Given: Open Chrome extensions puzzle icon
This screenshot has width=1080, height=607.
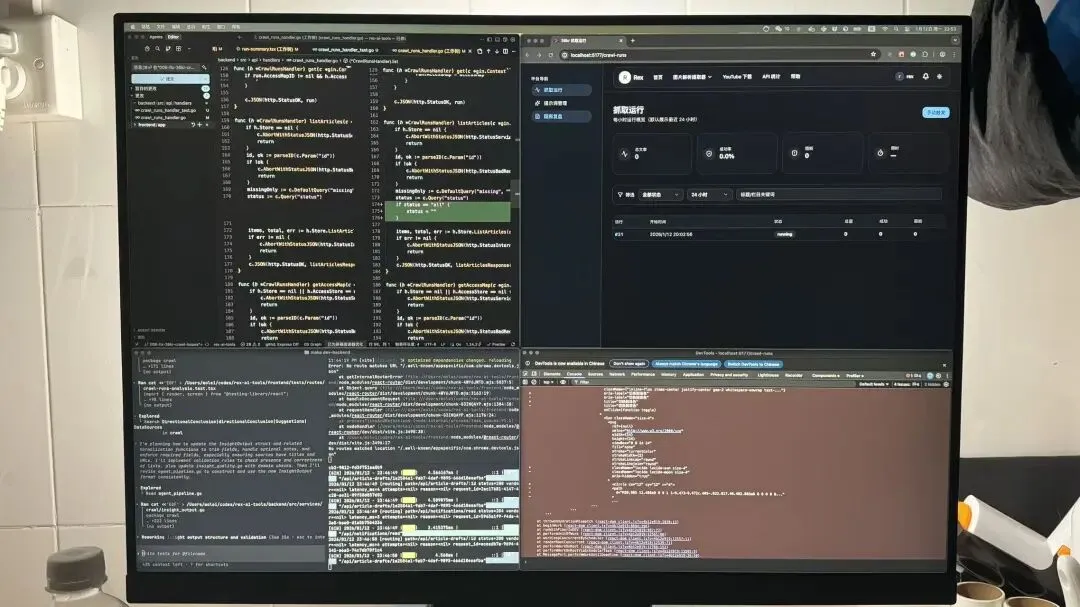Looking at the screenshot, I should 925,54.
